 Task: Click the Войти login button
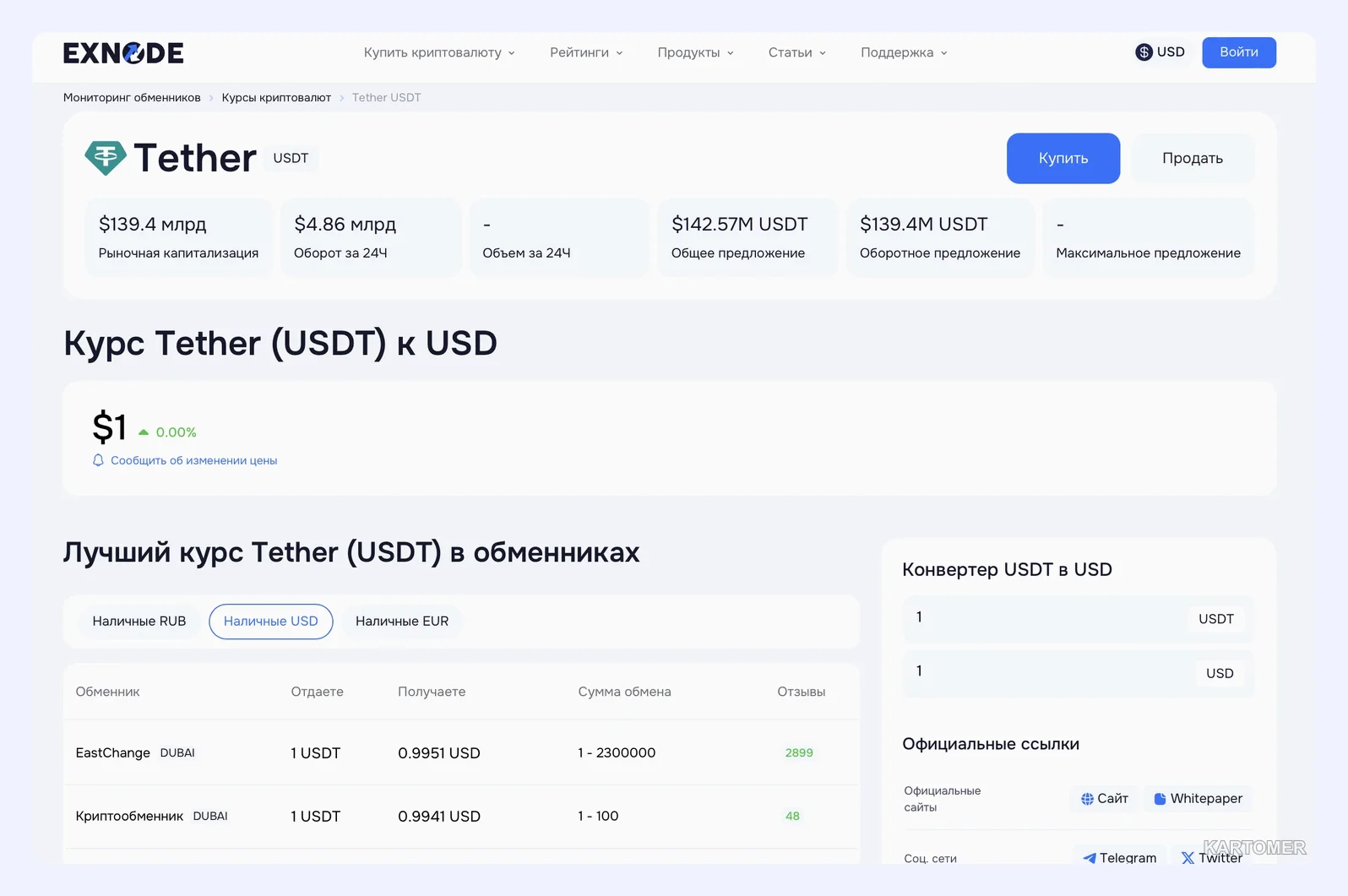[1239, 52]
